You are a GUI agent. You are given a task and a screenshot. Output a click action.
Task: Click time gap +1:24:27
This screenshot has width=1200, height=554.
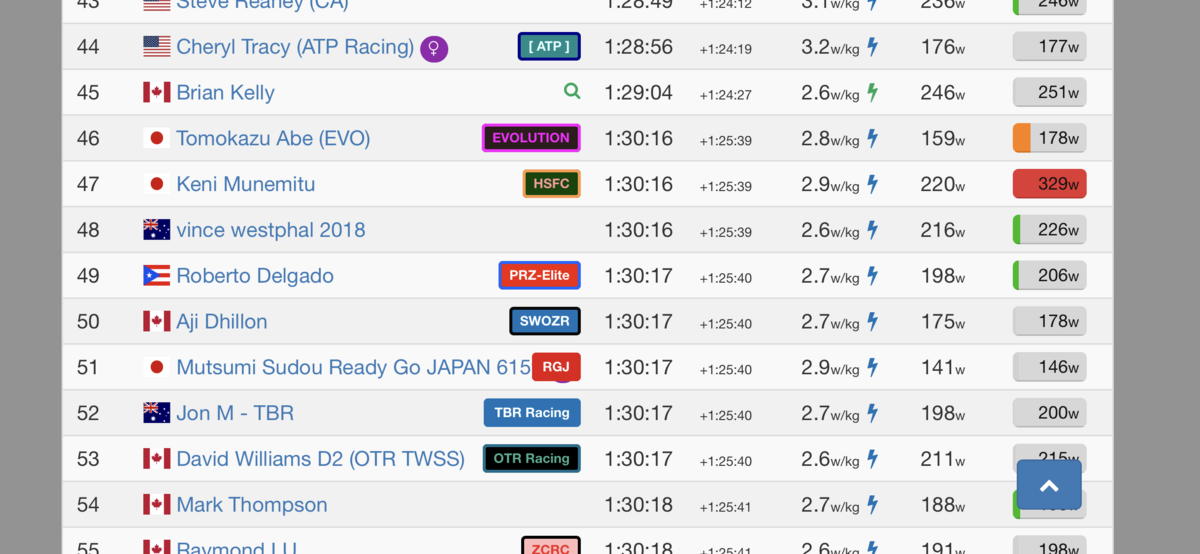tap(726, 96)
